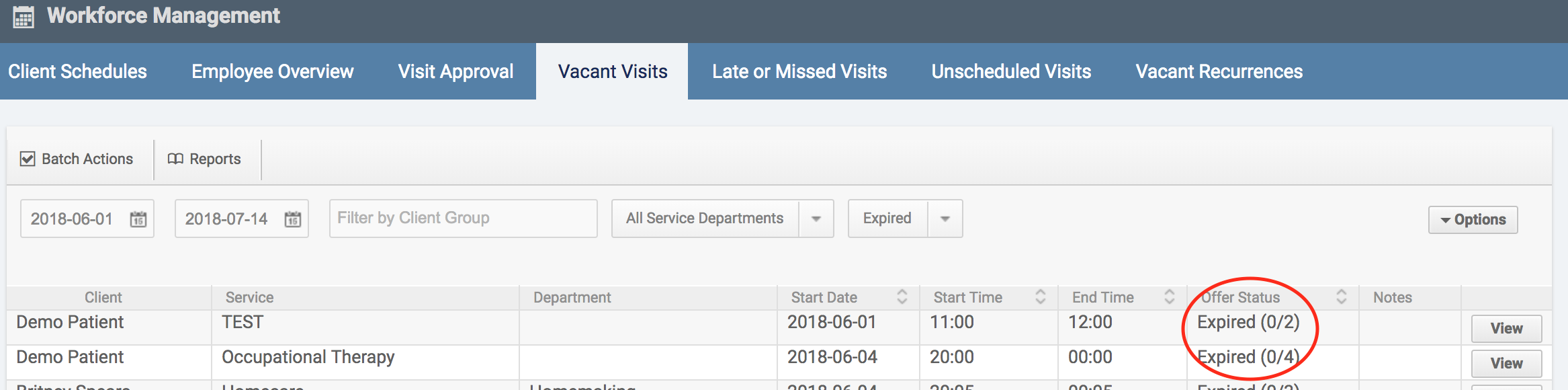Open the Options dropdown menu

pos(1473,220)
